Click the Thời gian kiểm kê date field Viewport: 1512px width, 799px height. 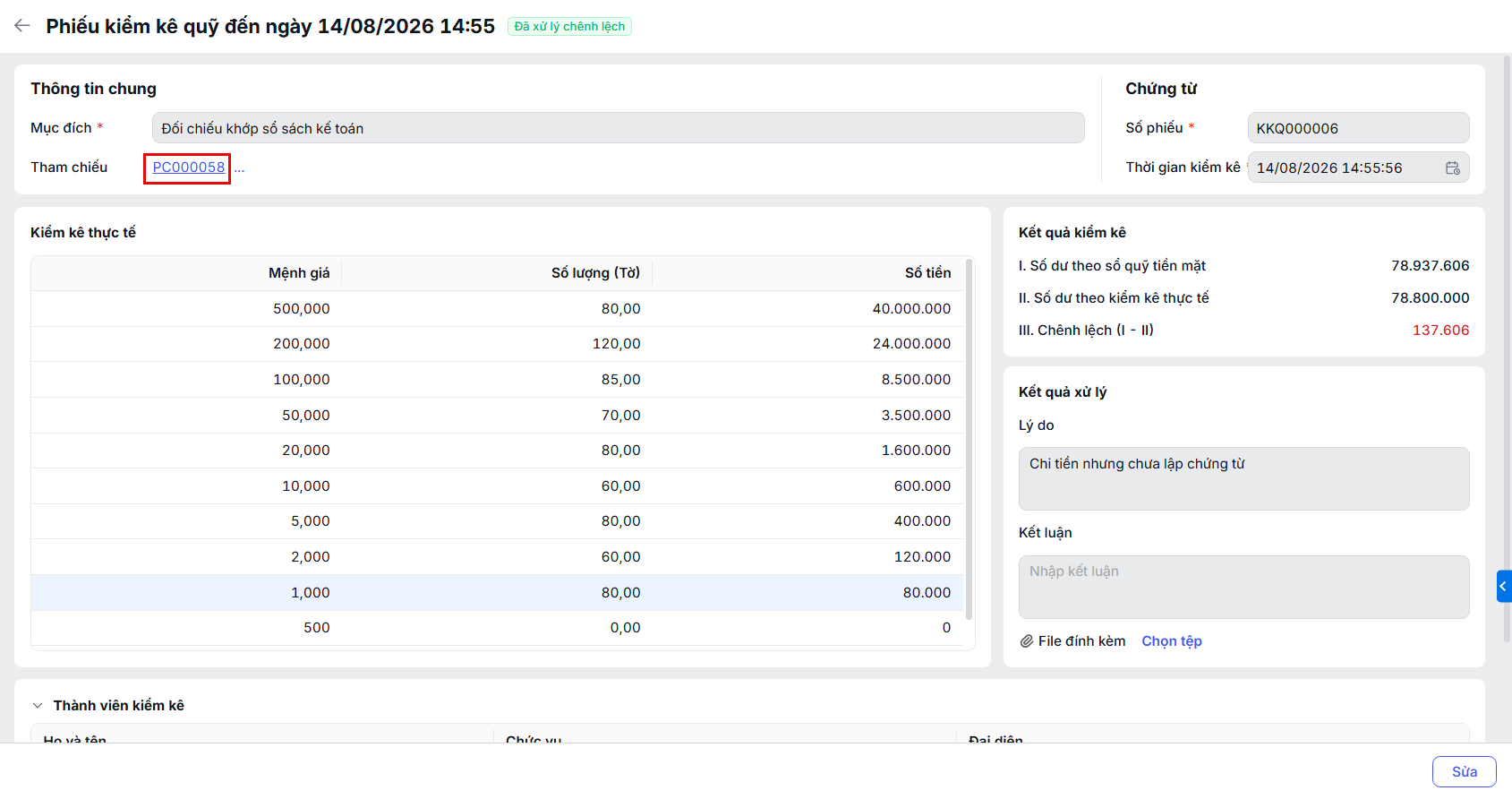[1358, 168]
